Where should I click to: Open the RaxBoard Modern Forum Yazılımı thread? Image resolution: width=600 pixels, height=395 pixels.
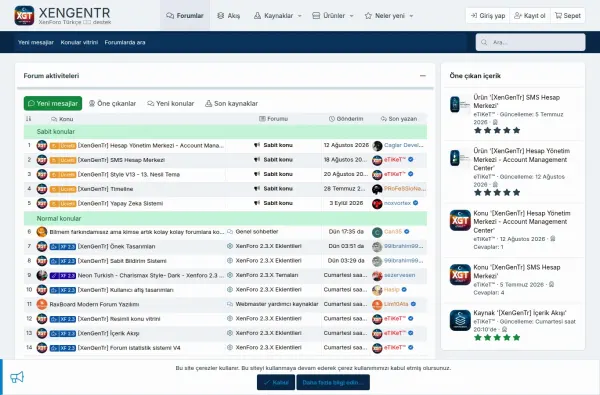[x=94, y=305]
